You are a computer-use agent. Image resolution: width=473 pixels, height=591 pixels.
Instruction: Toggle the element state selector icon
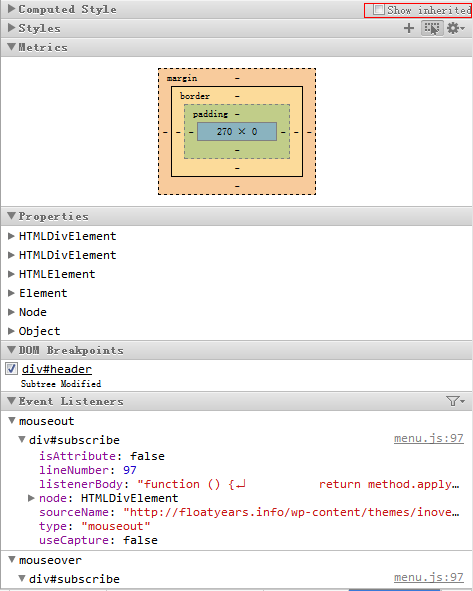[x=432, y=28]
